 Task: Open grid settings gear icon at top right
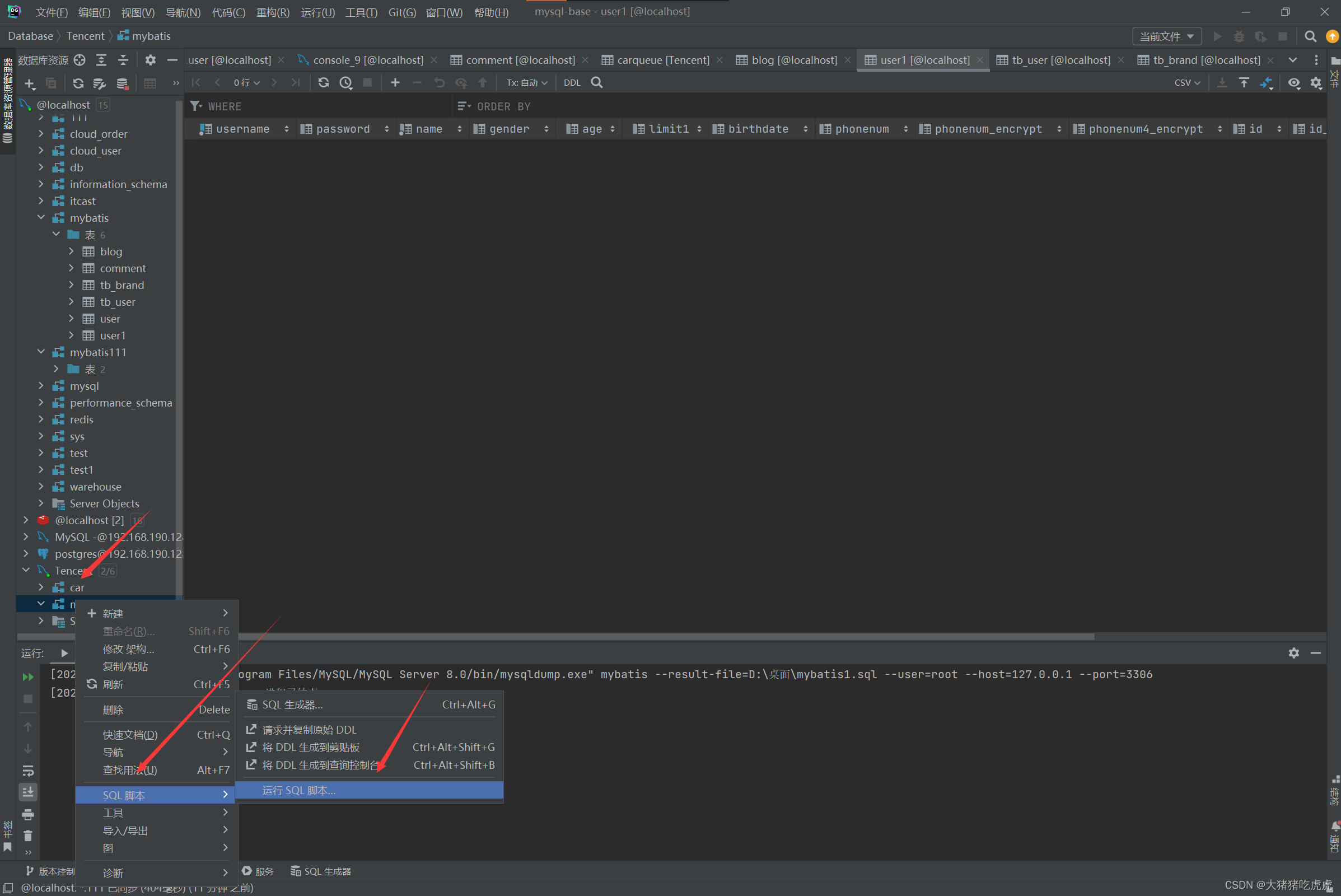(x=1316, y=83)
